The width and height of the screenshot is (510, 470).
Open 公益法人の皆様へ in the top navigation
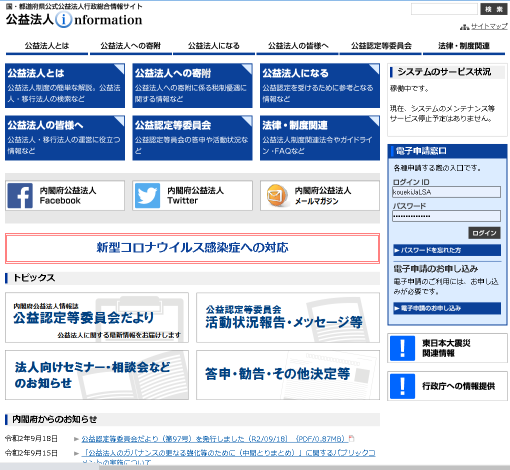coord(298,46)
